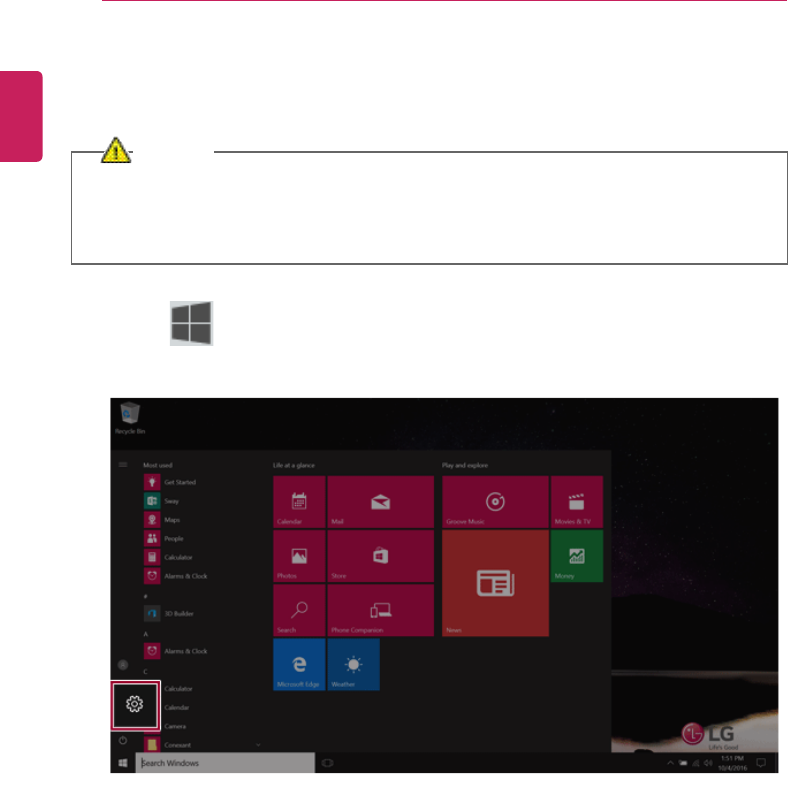Image resolution: width=790 pixels, height=795 pixels.
Task: Focus the Search Windows input box
Action: pyautogui.click(x=225, y=763)
